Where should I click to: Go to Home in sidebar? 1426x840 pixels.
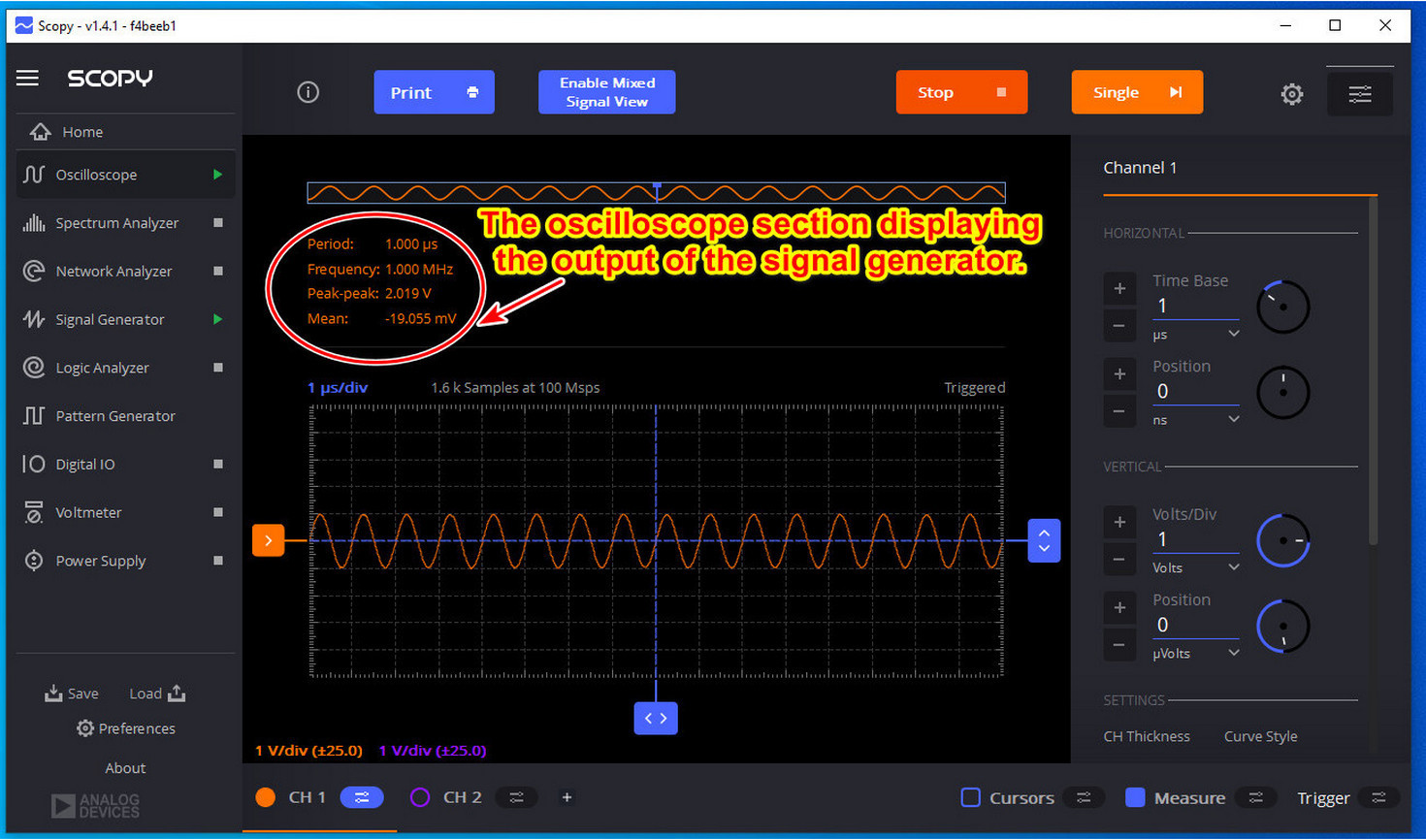[126, 132]
